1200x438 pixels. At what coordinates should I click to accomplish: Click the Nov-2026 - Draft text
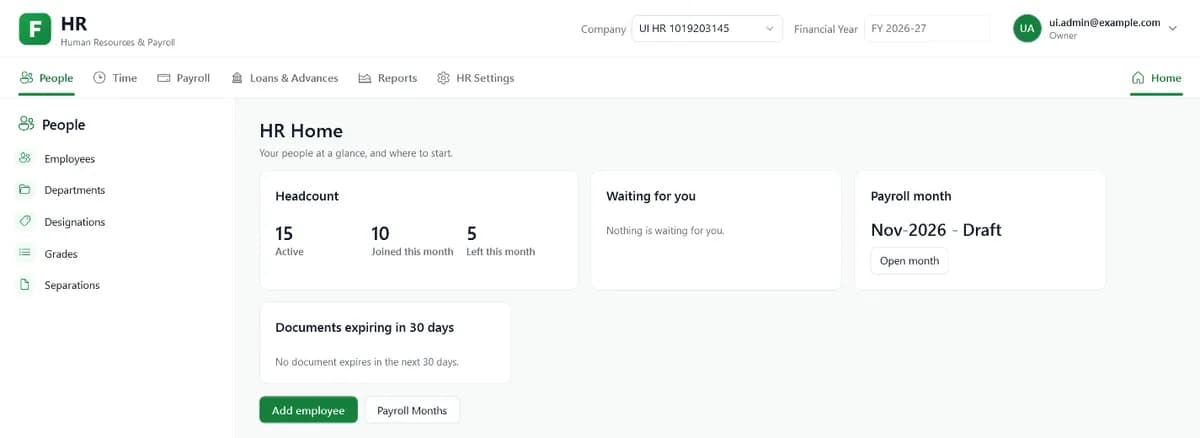(x=936, y=229)
